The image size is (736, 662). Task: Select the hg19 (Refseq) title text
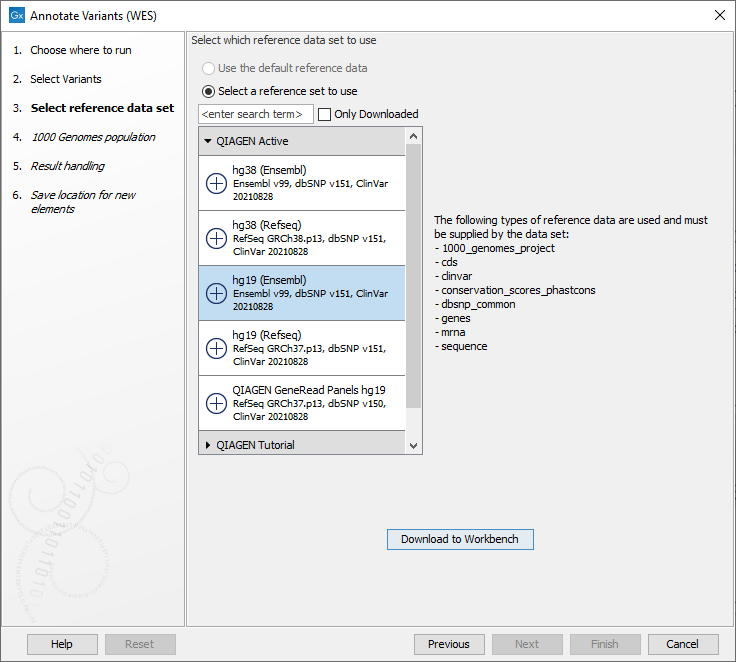(267, 335)
